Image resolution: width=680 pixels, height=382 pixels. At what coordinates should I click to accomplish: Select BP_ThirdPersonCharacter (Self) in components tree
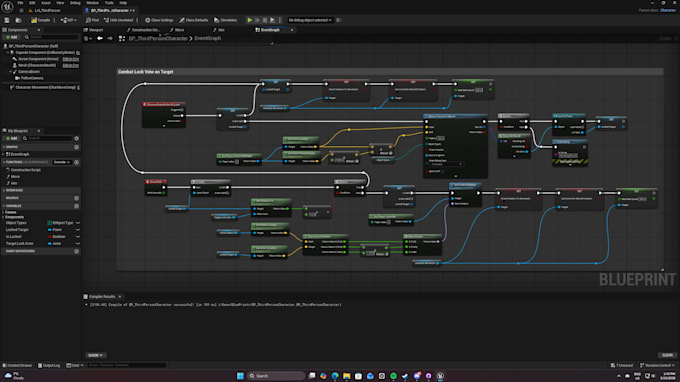pyautogui.click(x=30, y=46)
